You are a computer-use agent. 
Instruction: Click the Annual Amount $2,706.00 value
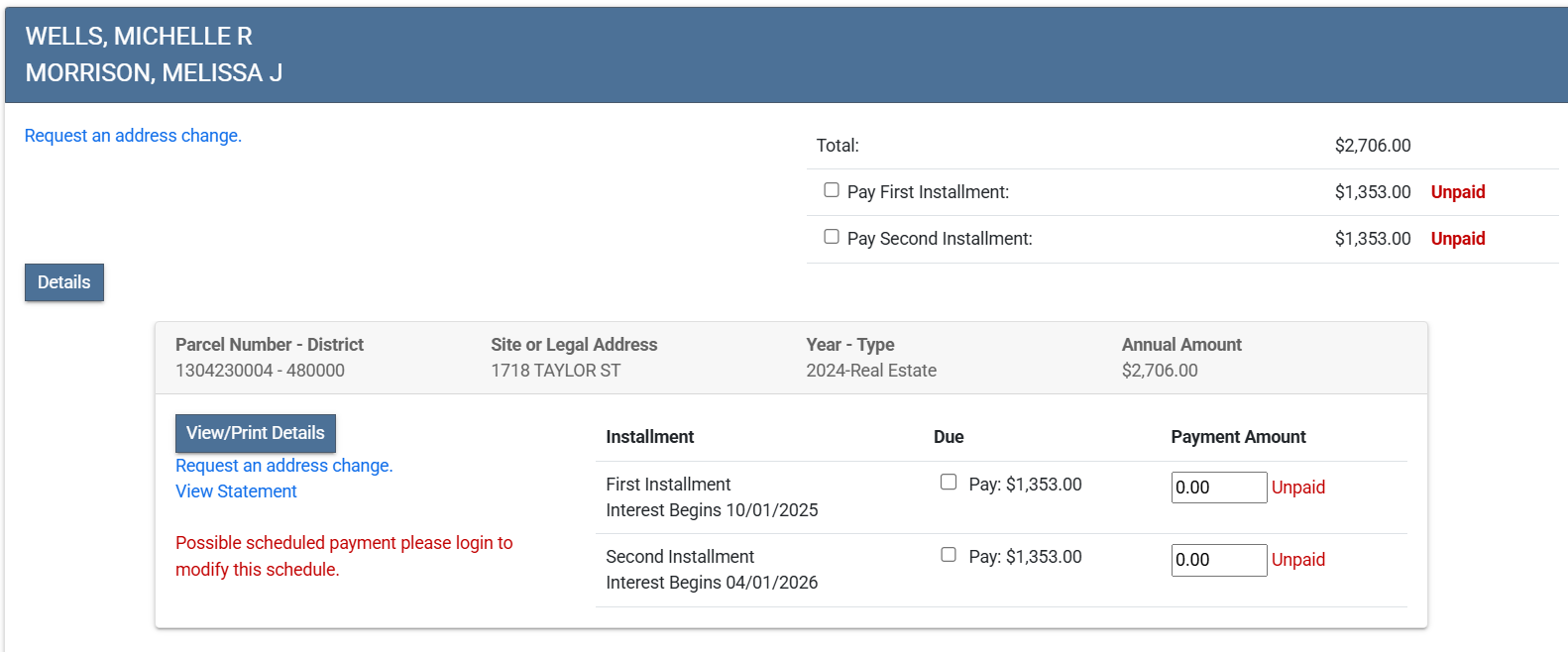point(1159,371)
